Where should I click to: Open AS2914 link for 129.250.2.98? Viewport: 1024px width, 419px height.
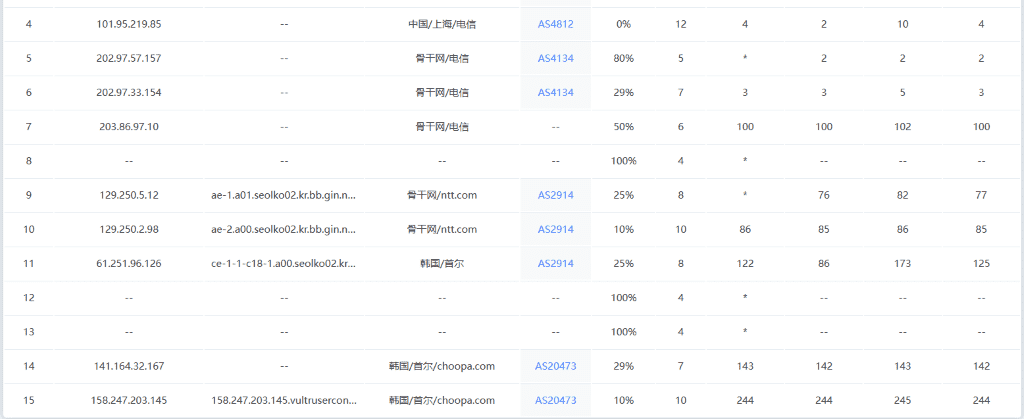555,229
